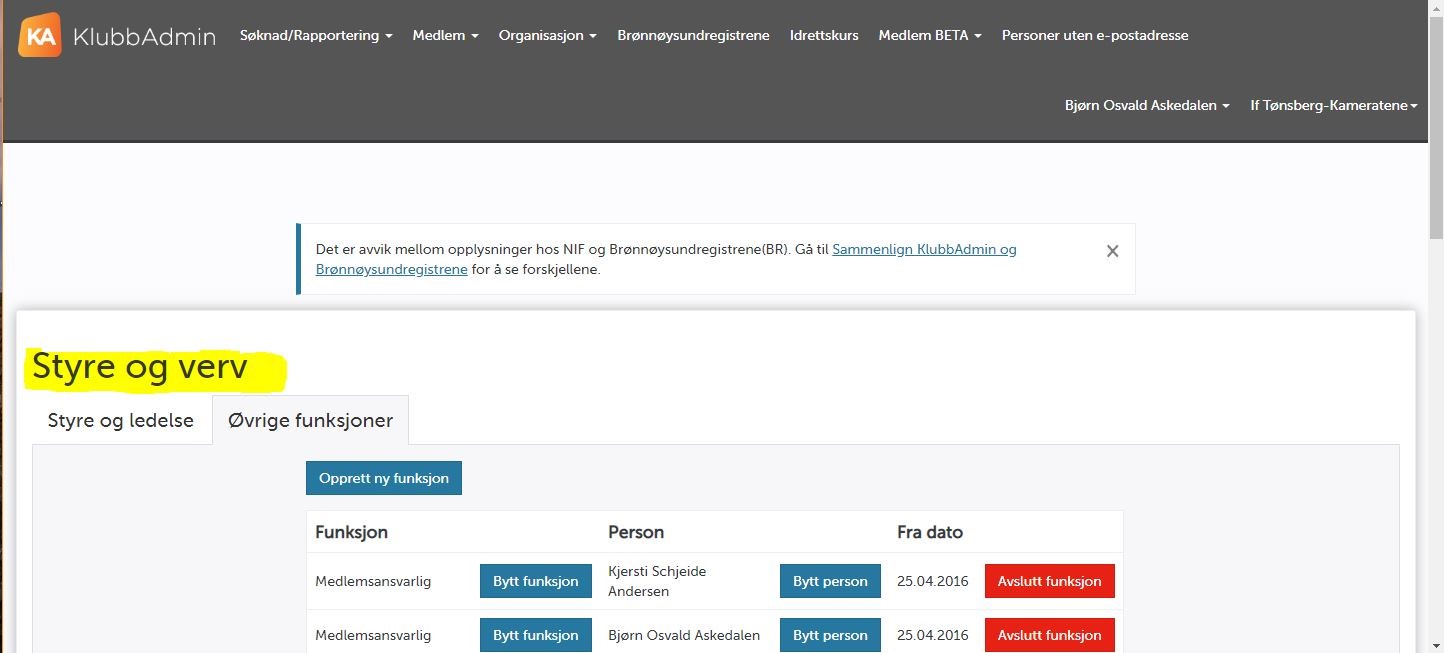1444x653 pixels.
Task: Open Brønnøysundregistrene menu item
Action: point(693,35)
